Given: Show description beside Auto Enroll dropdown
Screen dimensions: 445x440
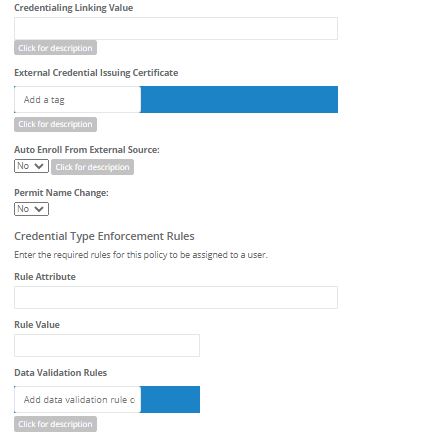Looking at the screenshot, I should [x=92, y=167].
